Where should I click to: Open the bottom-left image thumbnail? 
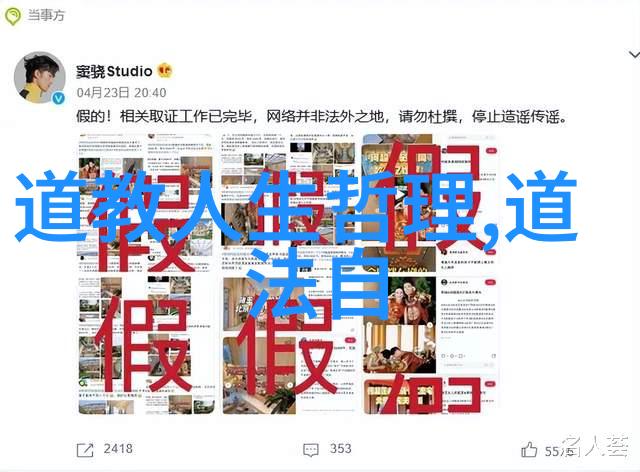tap(146, 346)
